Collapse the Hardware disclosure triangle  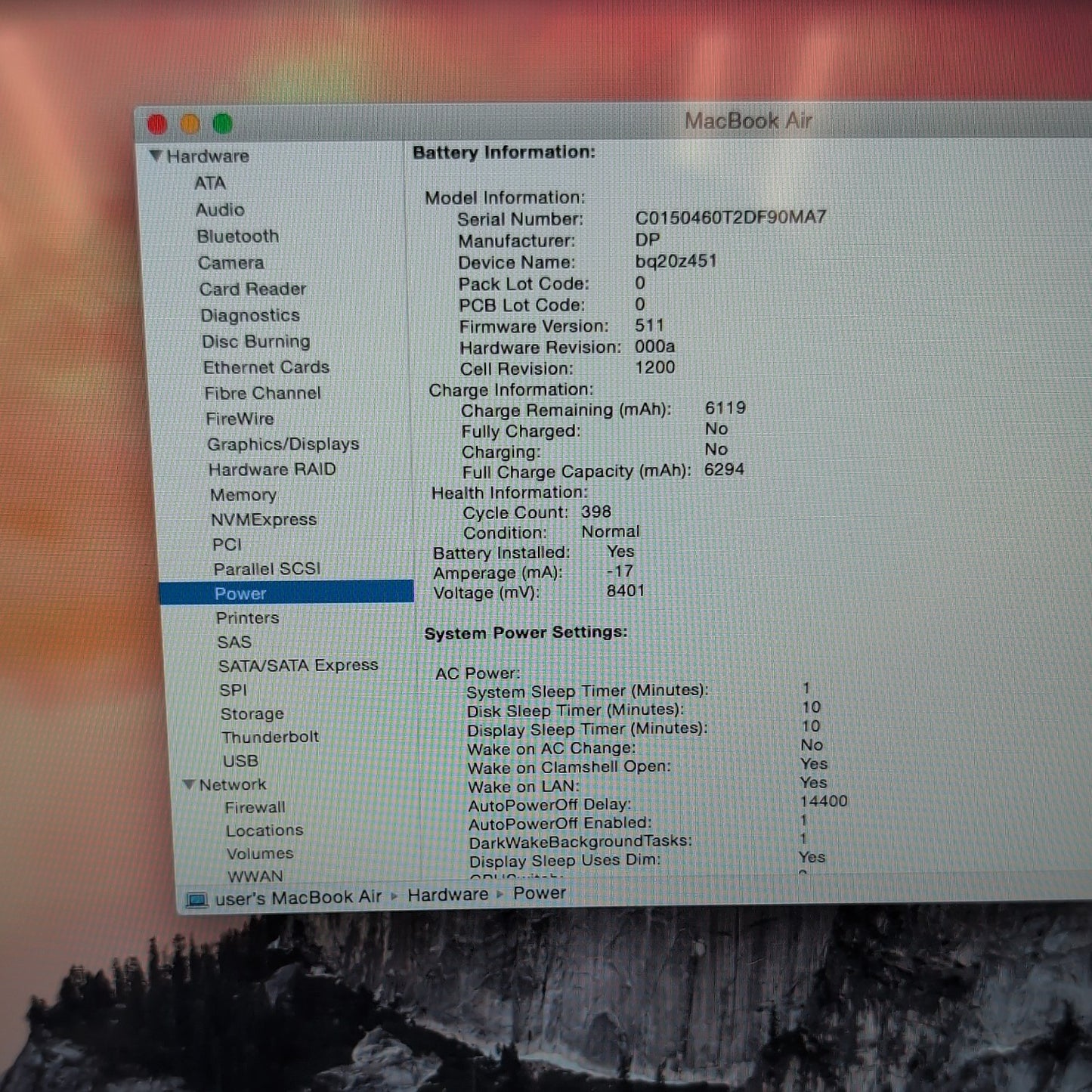point(156,156)
